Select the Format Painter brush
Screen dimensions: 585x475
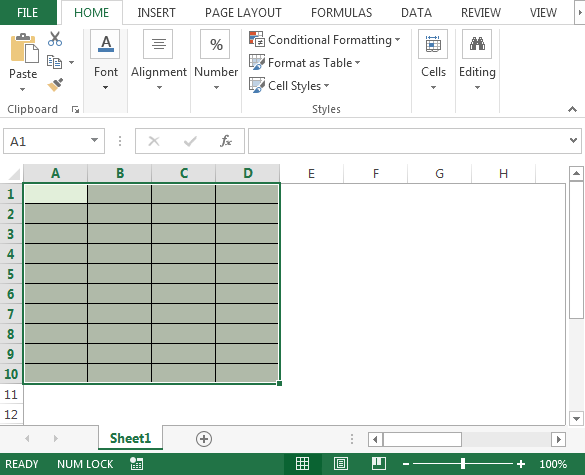(x=55, y=85)
